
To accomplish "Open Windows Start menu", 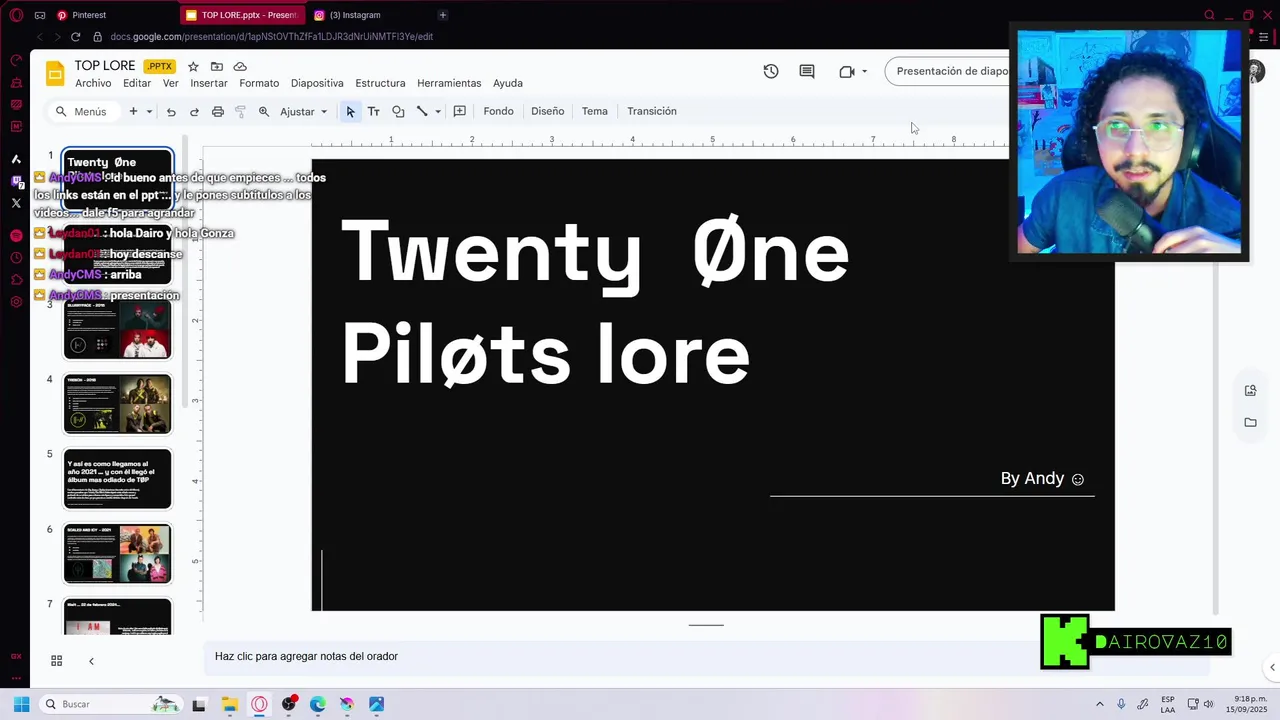I will pos(21,704).
